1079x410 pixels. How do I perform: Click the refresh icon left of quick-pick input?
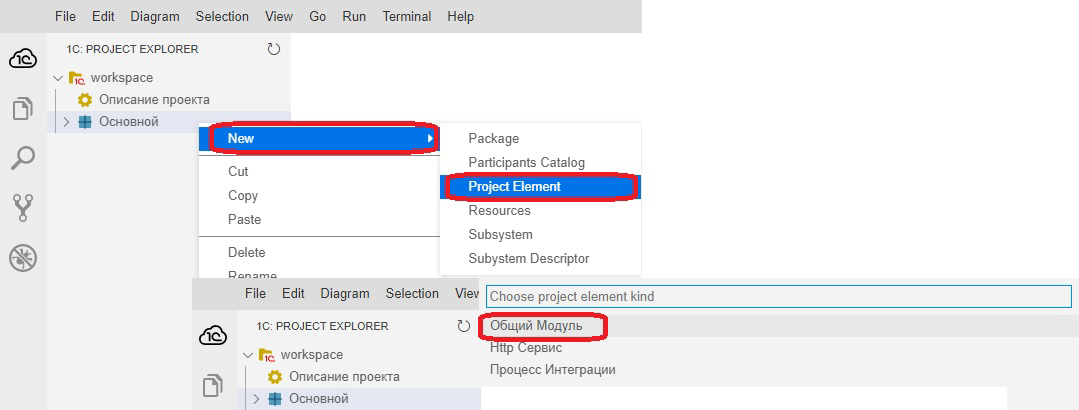463,326
